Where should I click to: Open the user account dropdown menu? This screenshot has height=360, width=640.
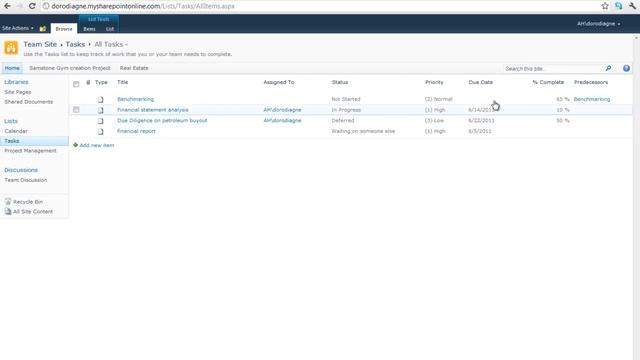point(598,24)
